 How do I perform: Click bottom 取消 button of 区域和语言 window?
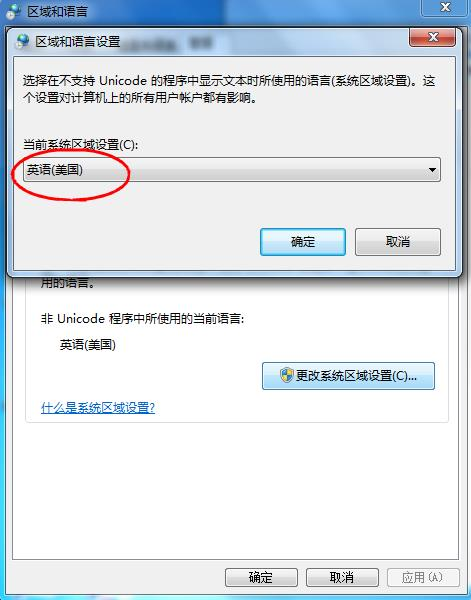[342, 577]
